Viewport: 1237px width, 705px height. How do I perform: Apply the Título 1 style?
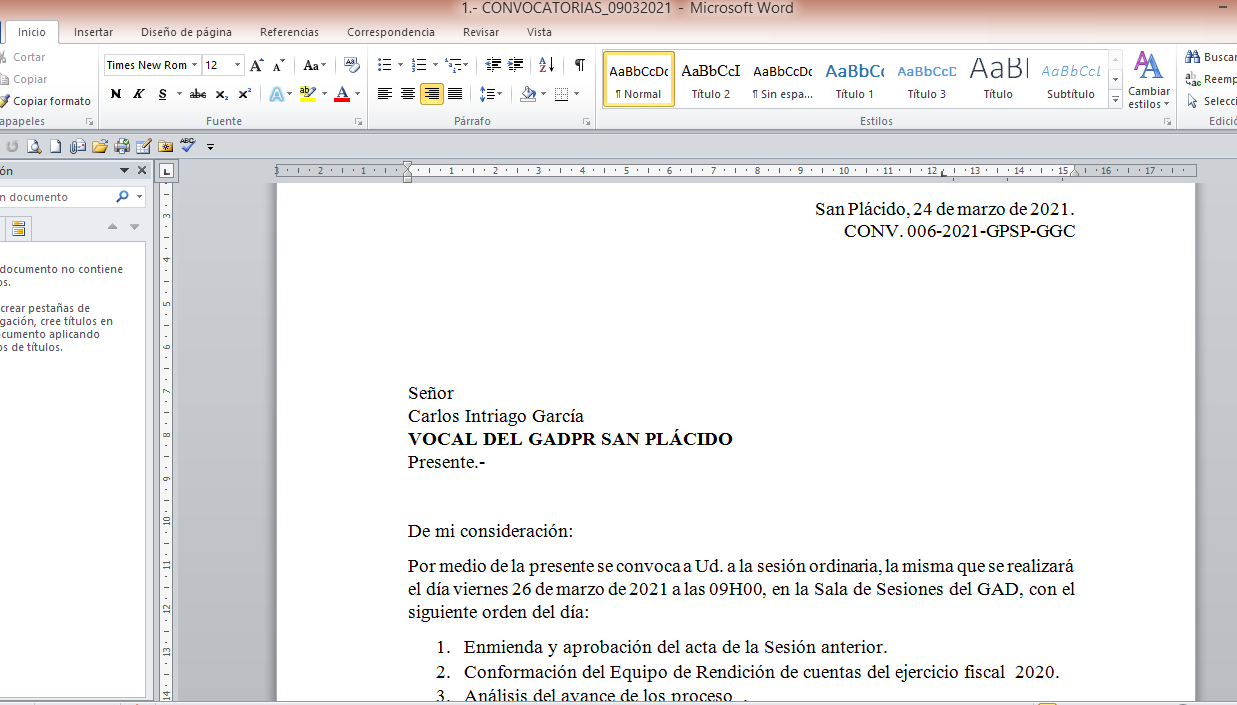pos(854,80)
